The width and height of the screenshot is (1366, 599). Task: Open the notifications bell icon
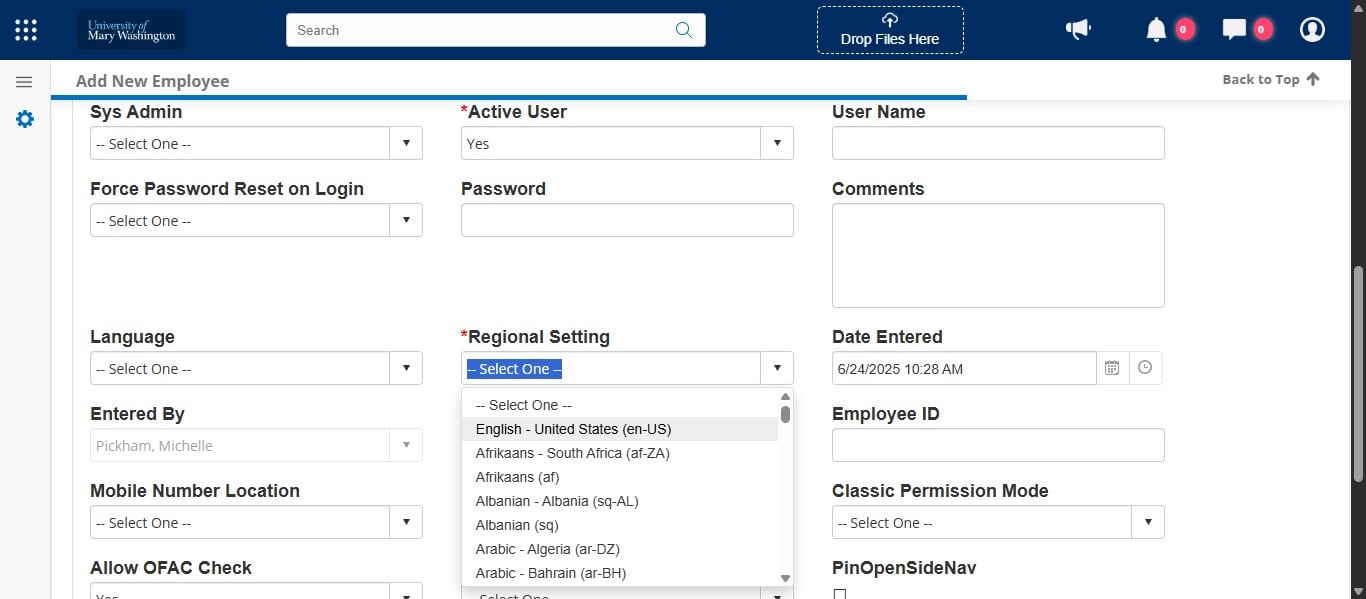click(x=1156, y=30)
